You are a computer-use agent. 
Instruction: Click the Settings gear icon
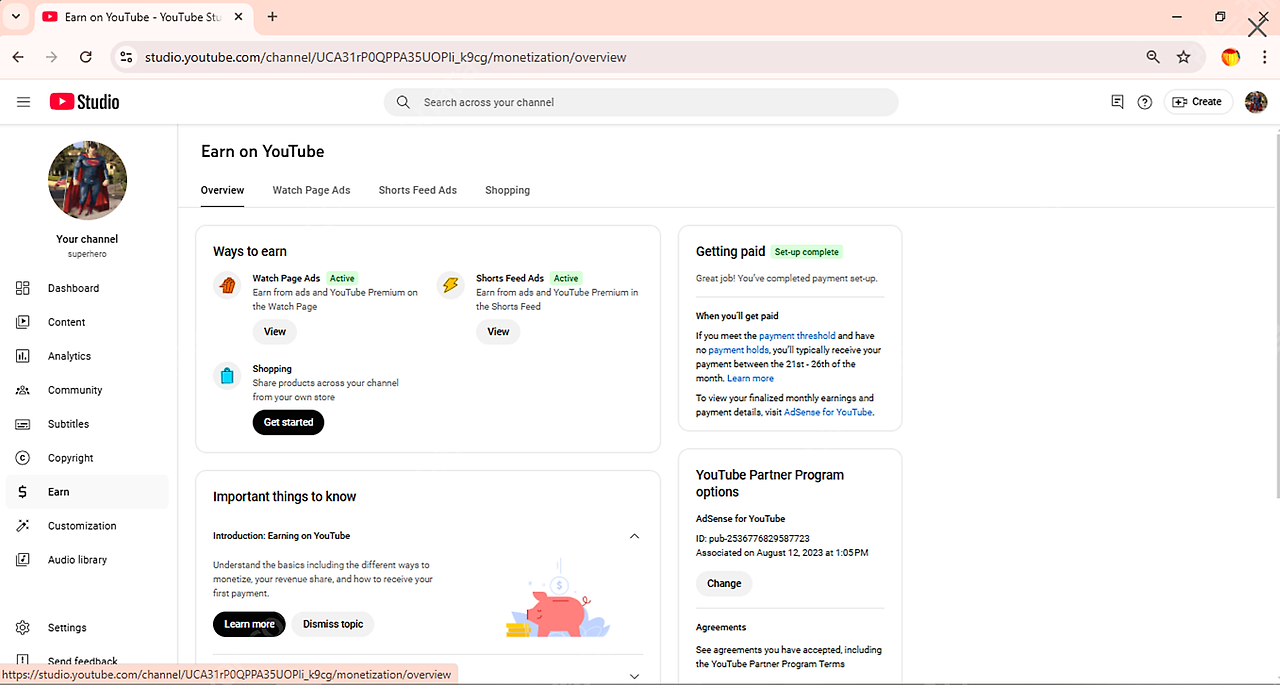(23, 628)
